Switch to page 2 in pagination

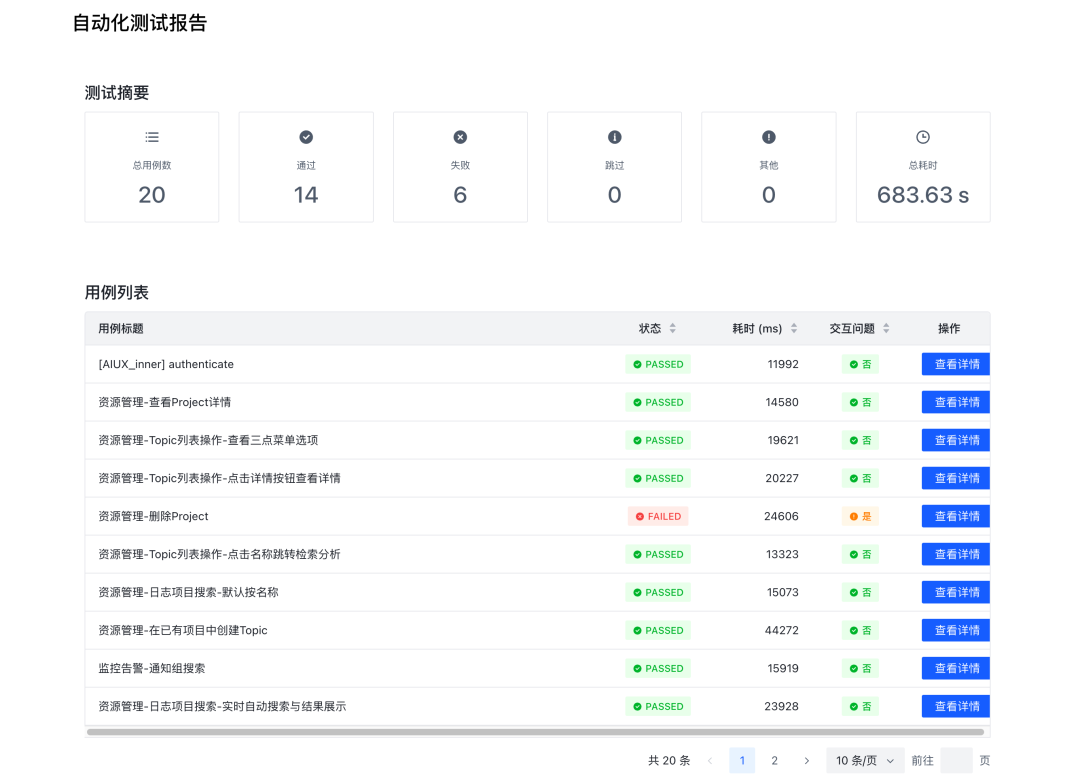tap(774, 760)
